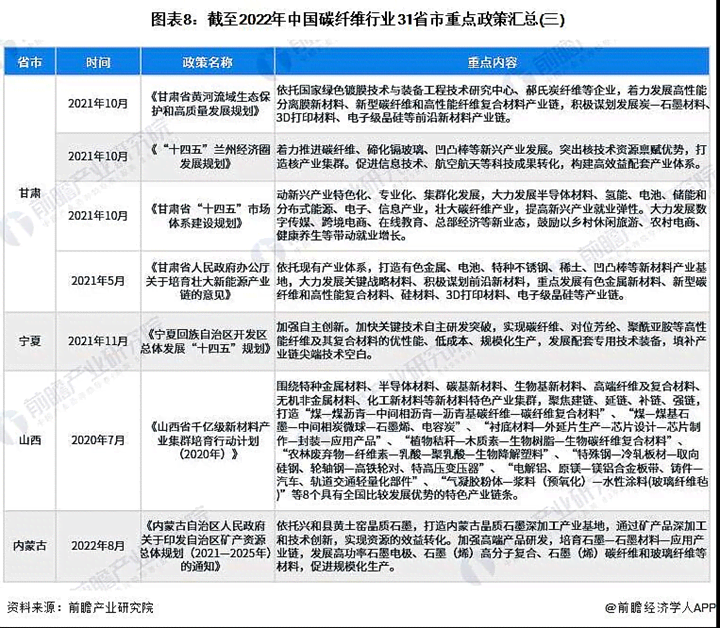Select the 山西 province cell

(29, 439)
